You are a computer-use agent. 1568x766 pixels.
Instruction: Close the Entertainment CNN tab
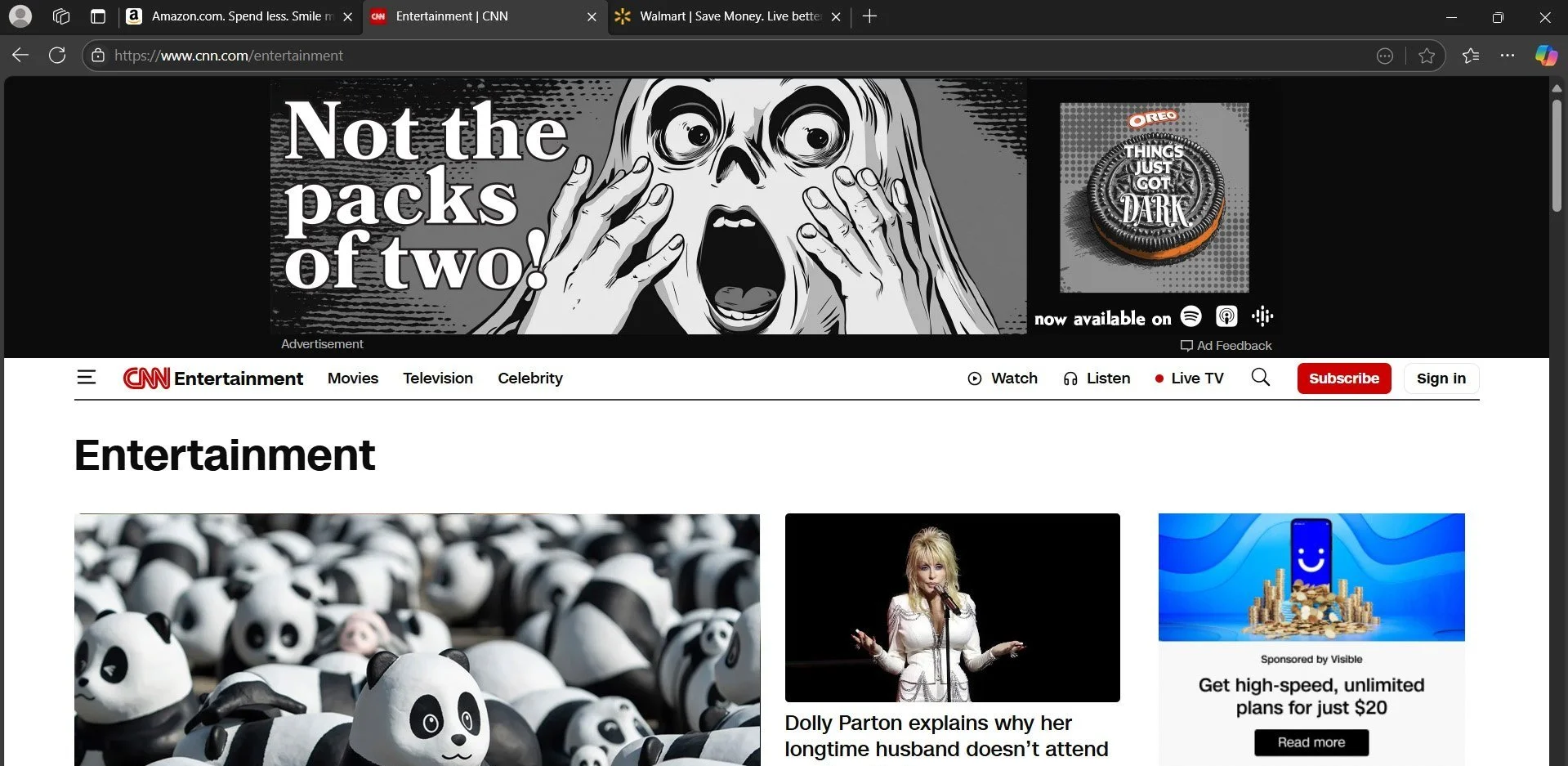pos(592,16)
